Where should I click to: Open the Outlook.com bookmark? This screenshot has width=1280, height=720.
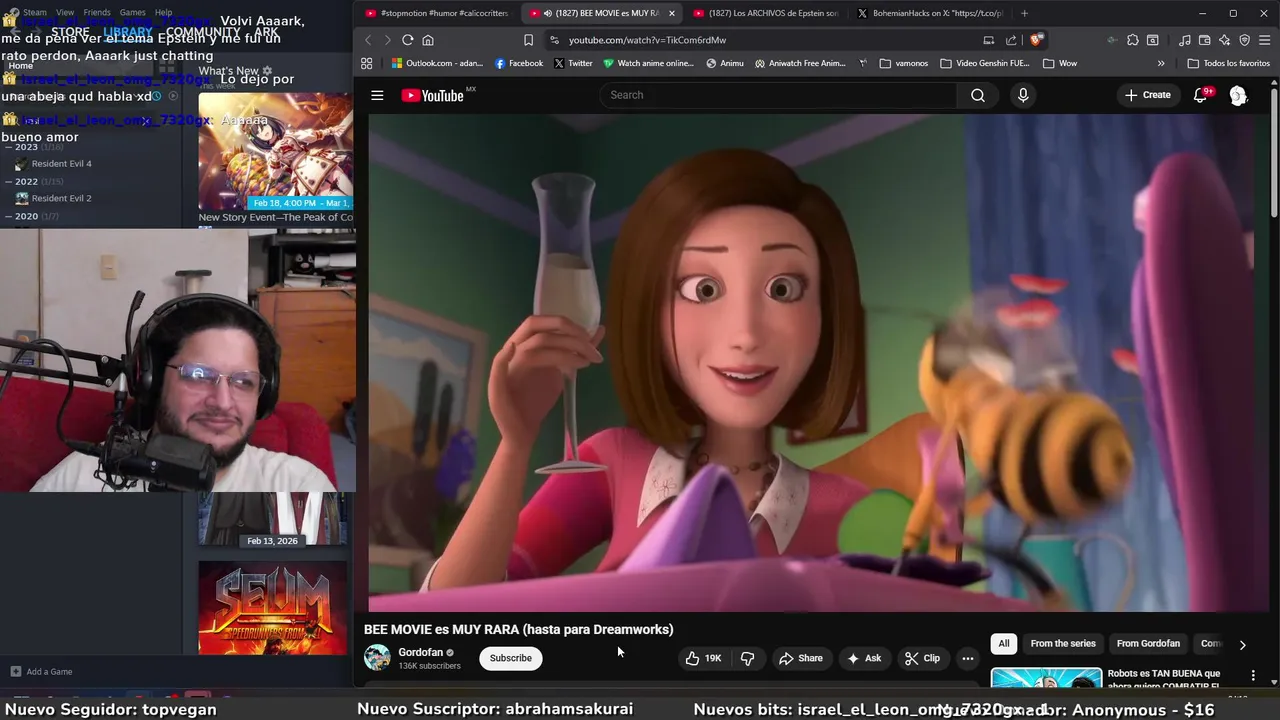(437, 63)
